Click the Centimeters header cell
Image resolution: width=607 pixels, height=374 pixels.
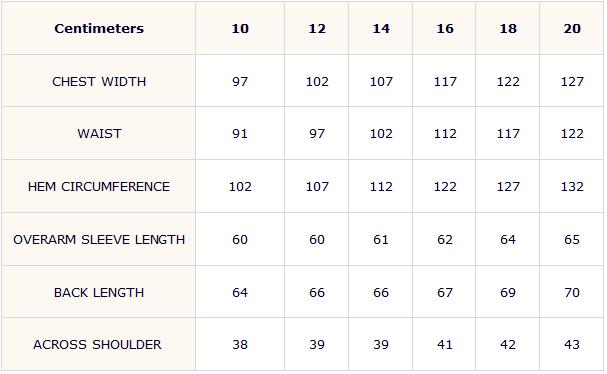coord(99,28)
